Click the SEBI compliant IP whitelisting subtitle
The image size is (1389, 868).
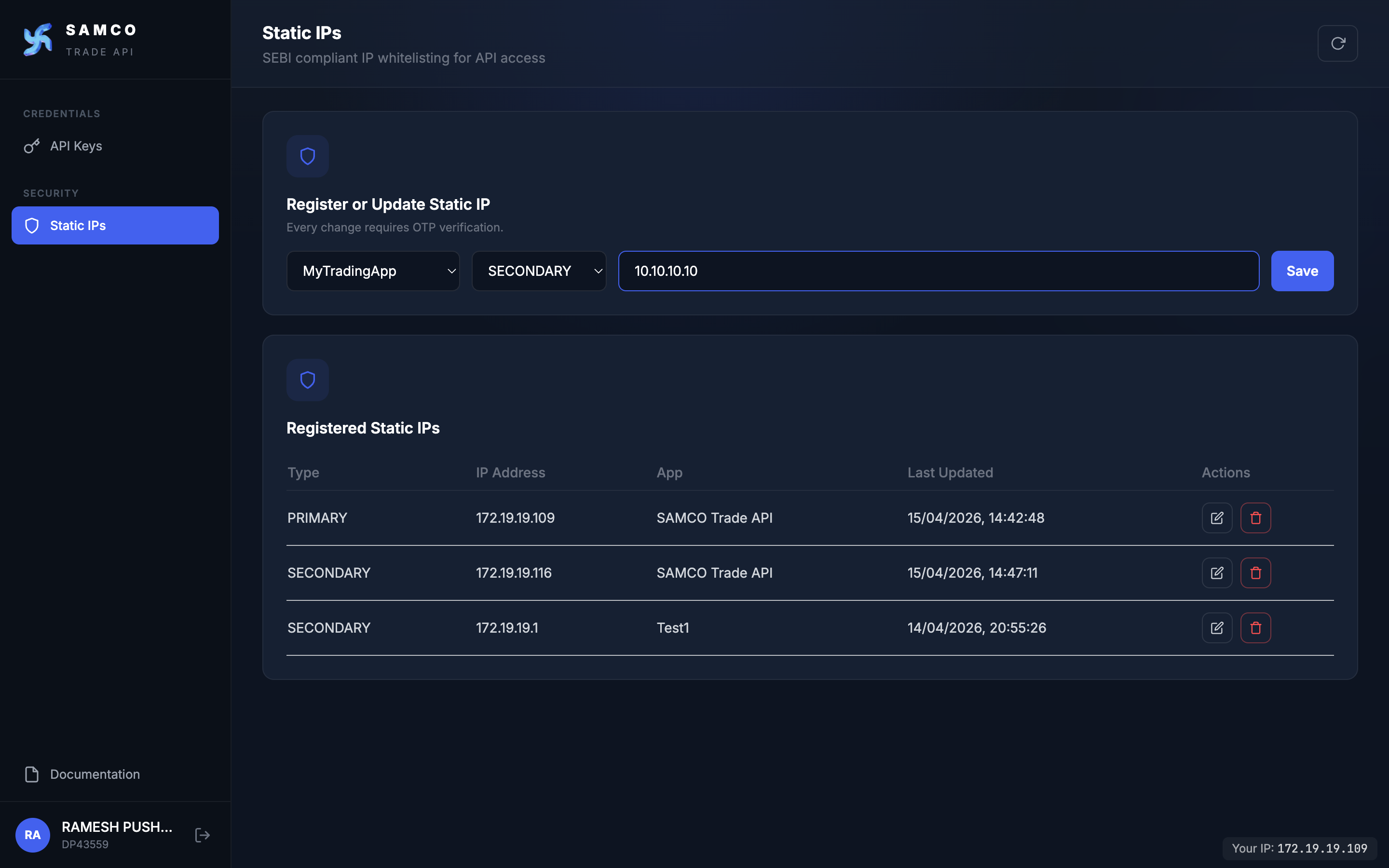point(404,58)
